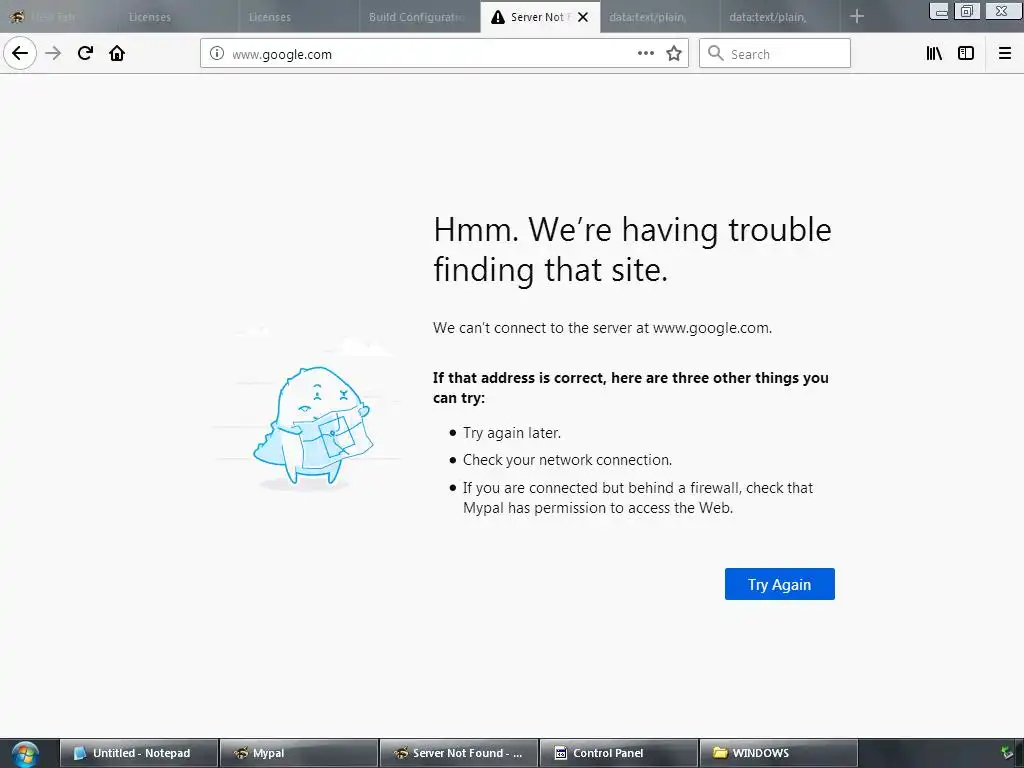Open the Windows Start button

click(x=25, y=753)
